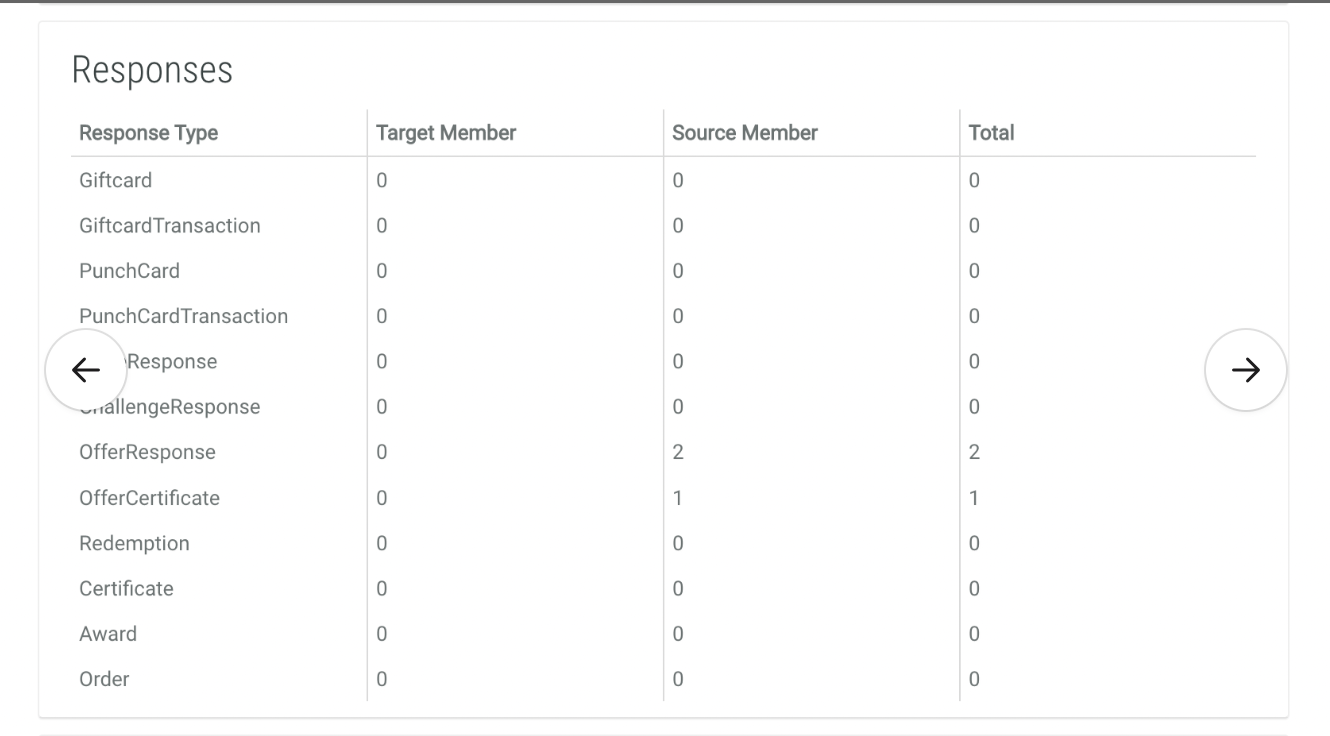Select the OfferResponse row label
This screenshot has height=736, width=1330.
148,453
